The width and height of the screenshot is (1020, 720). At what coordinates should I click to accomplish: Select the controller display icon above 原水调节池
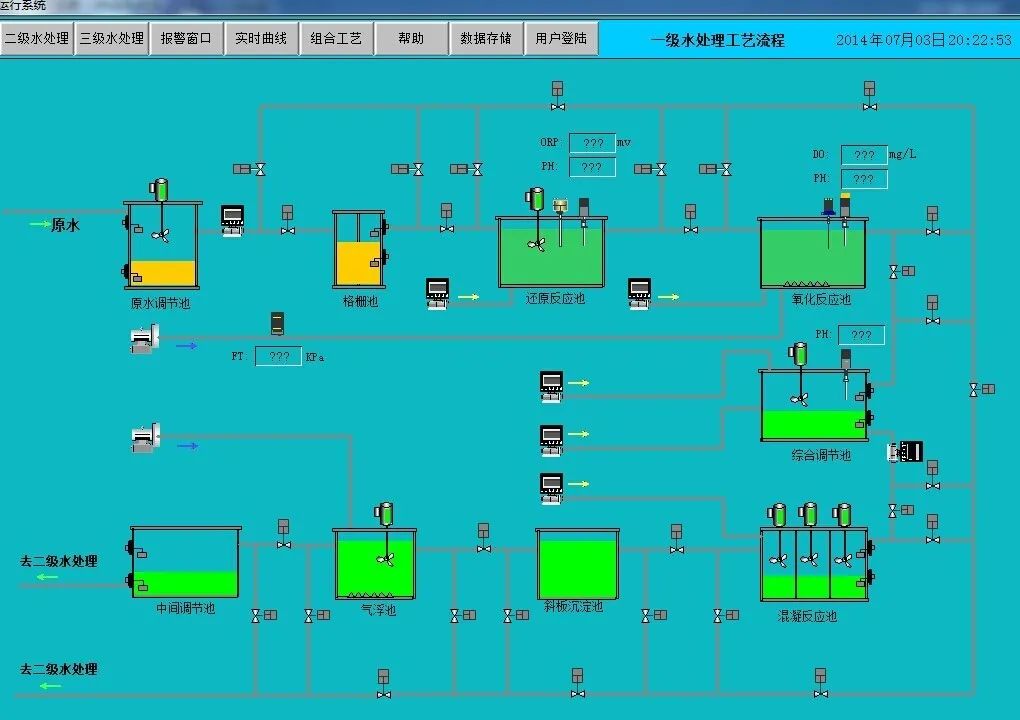point(231,218)
